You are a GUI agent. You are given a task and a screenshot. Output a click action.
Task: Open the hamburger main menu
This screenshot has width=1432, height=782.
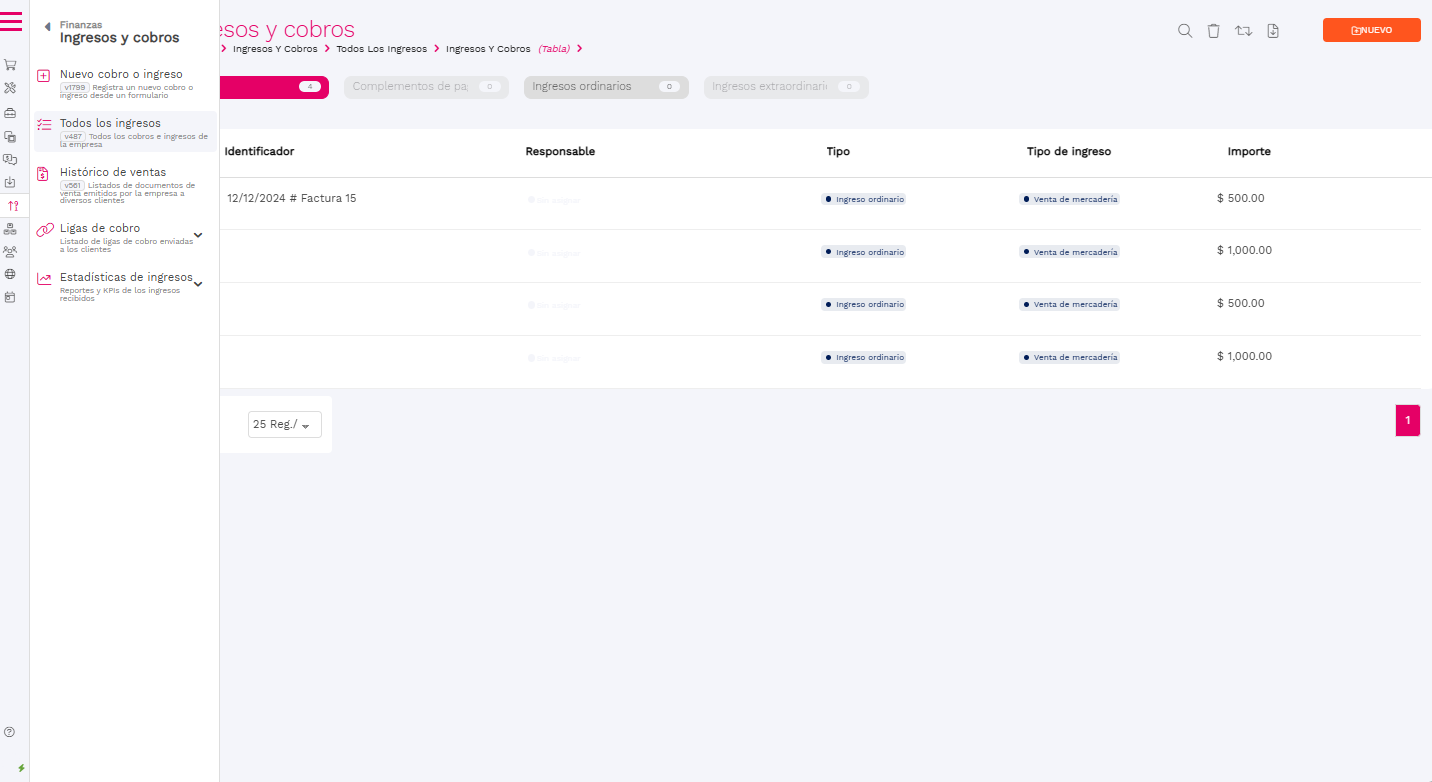click(11, 20)
